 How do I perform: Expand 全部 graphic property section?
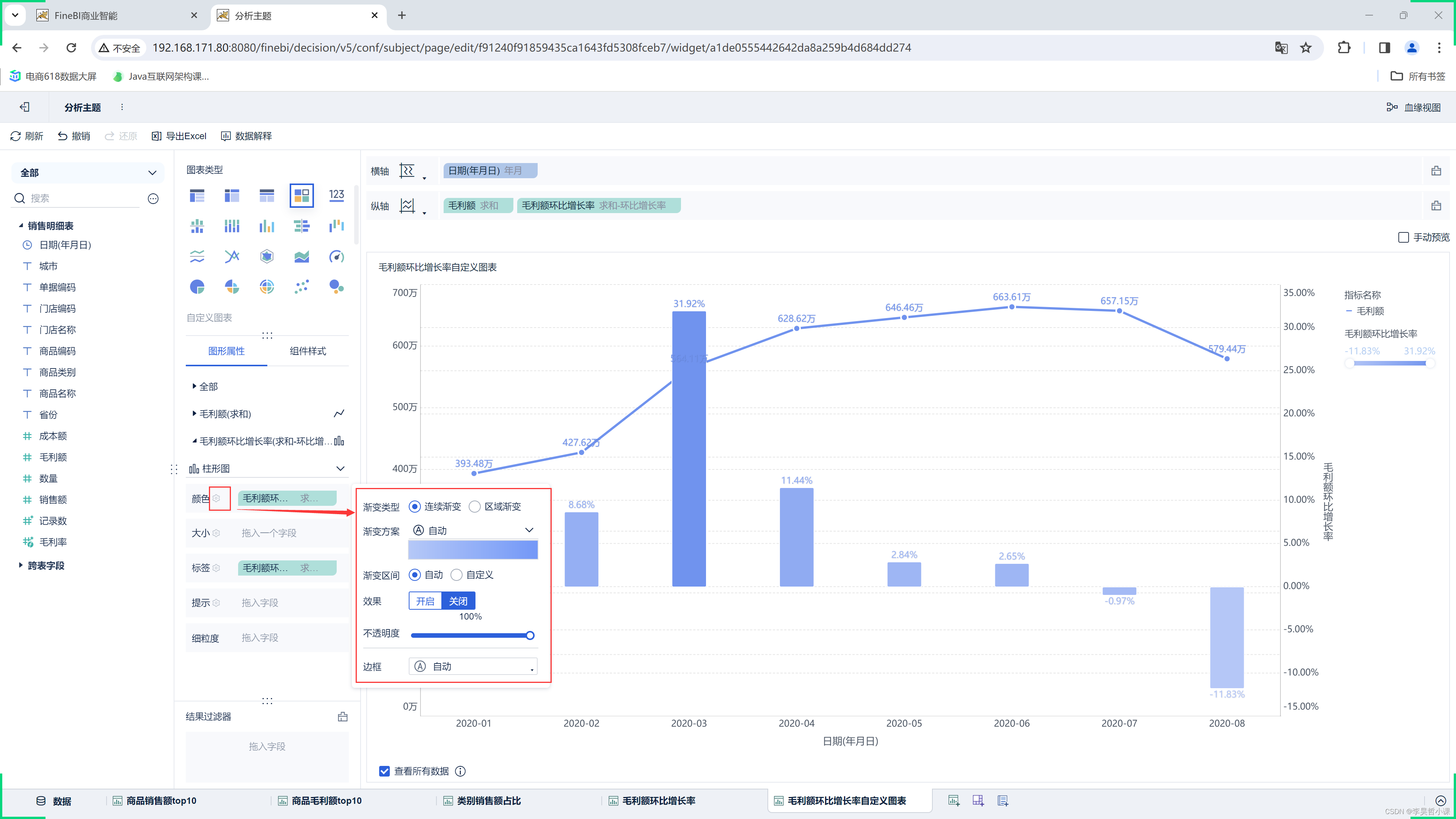194,386
